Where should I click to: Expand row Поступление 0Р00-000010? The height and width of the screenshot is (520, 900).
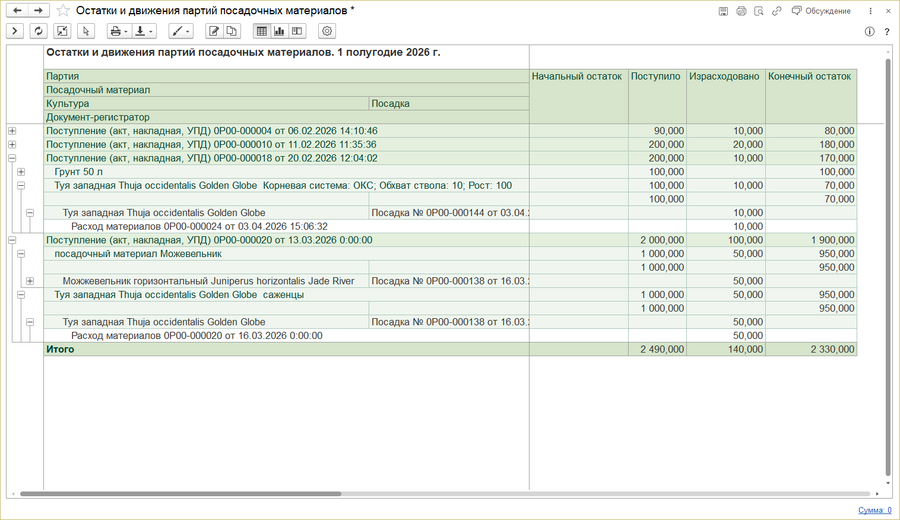[12, 145]
